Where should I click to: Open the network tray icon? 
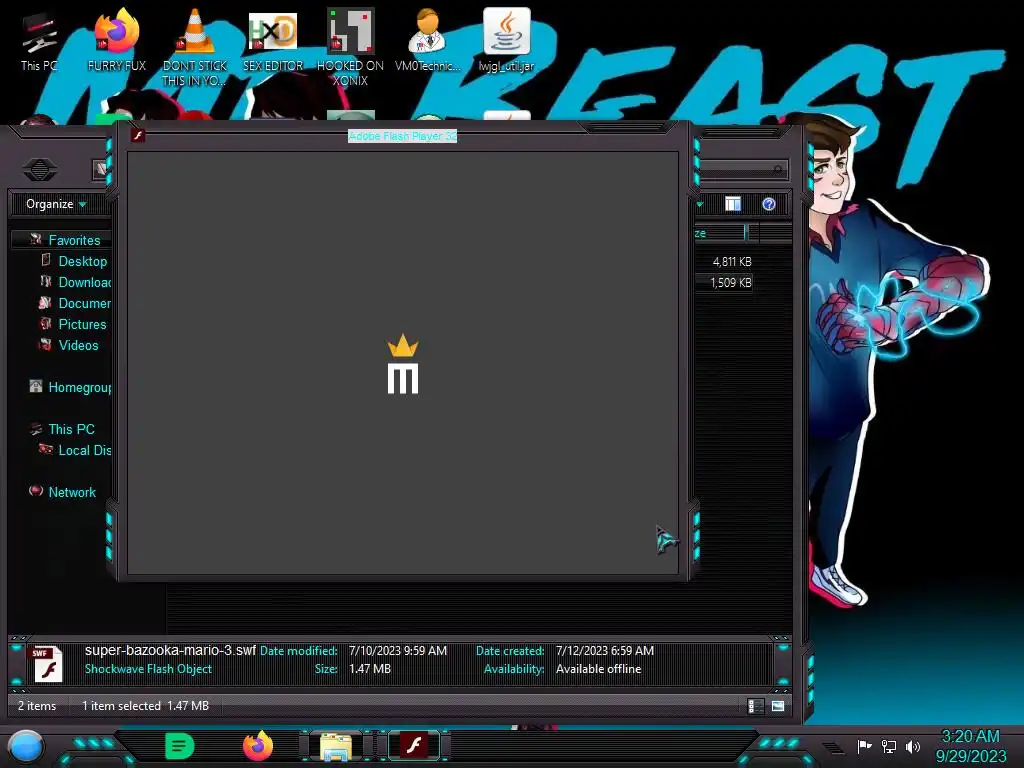(888, 746)
